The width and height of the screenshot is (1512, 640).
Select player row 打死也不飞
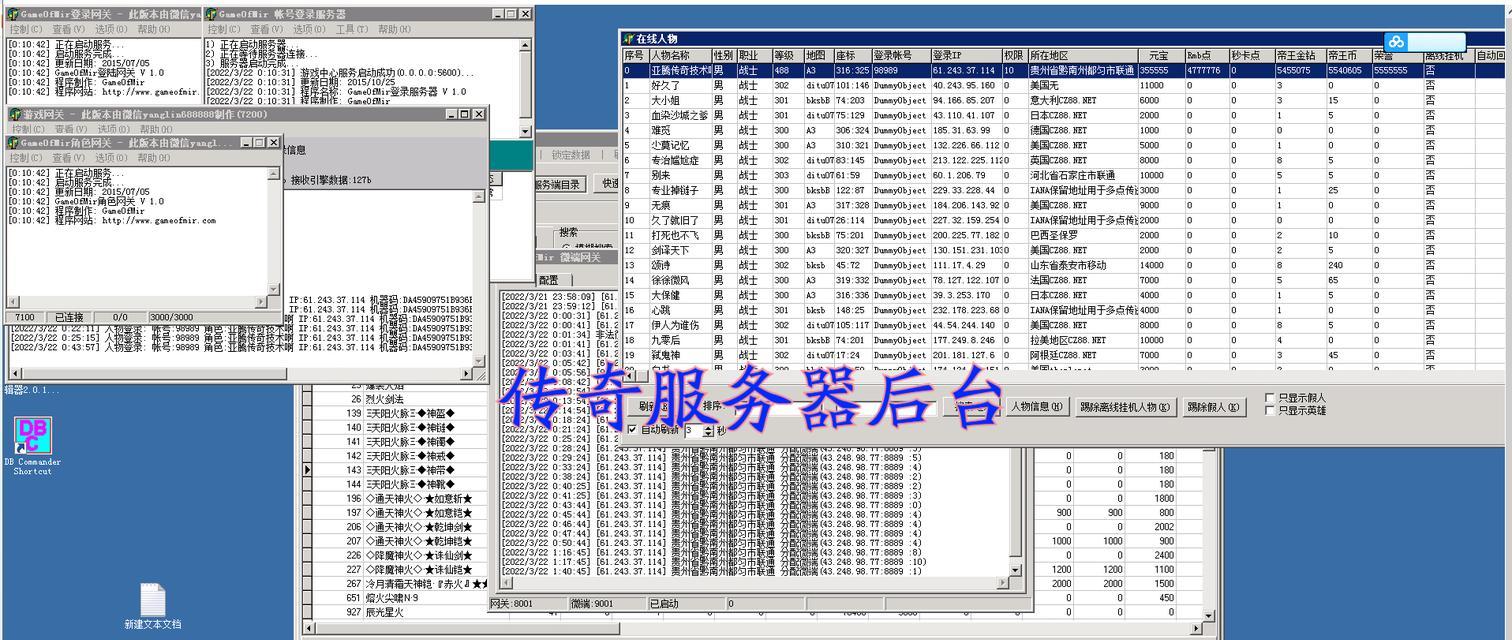(1063, 236)
